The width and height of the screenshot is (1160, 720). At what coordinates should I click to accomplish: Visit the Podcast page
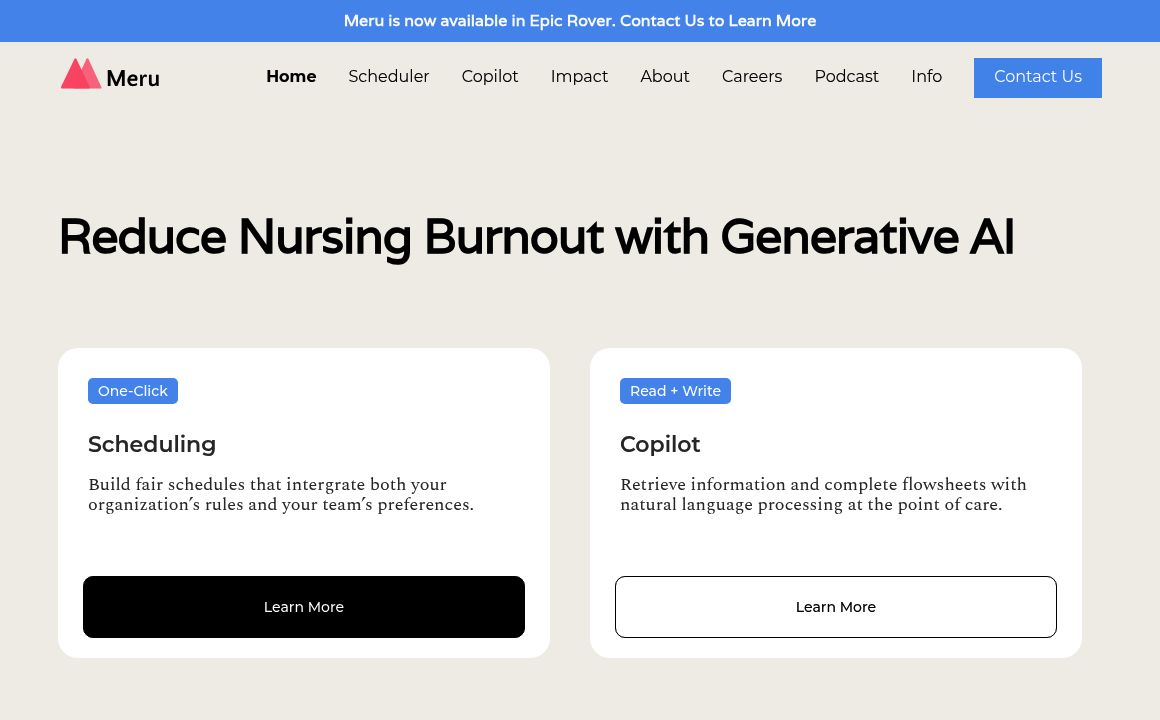[x=846, y=77]
